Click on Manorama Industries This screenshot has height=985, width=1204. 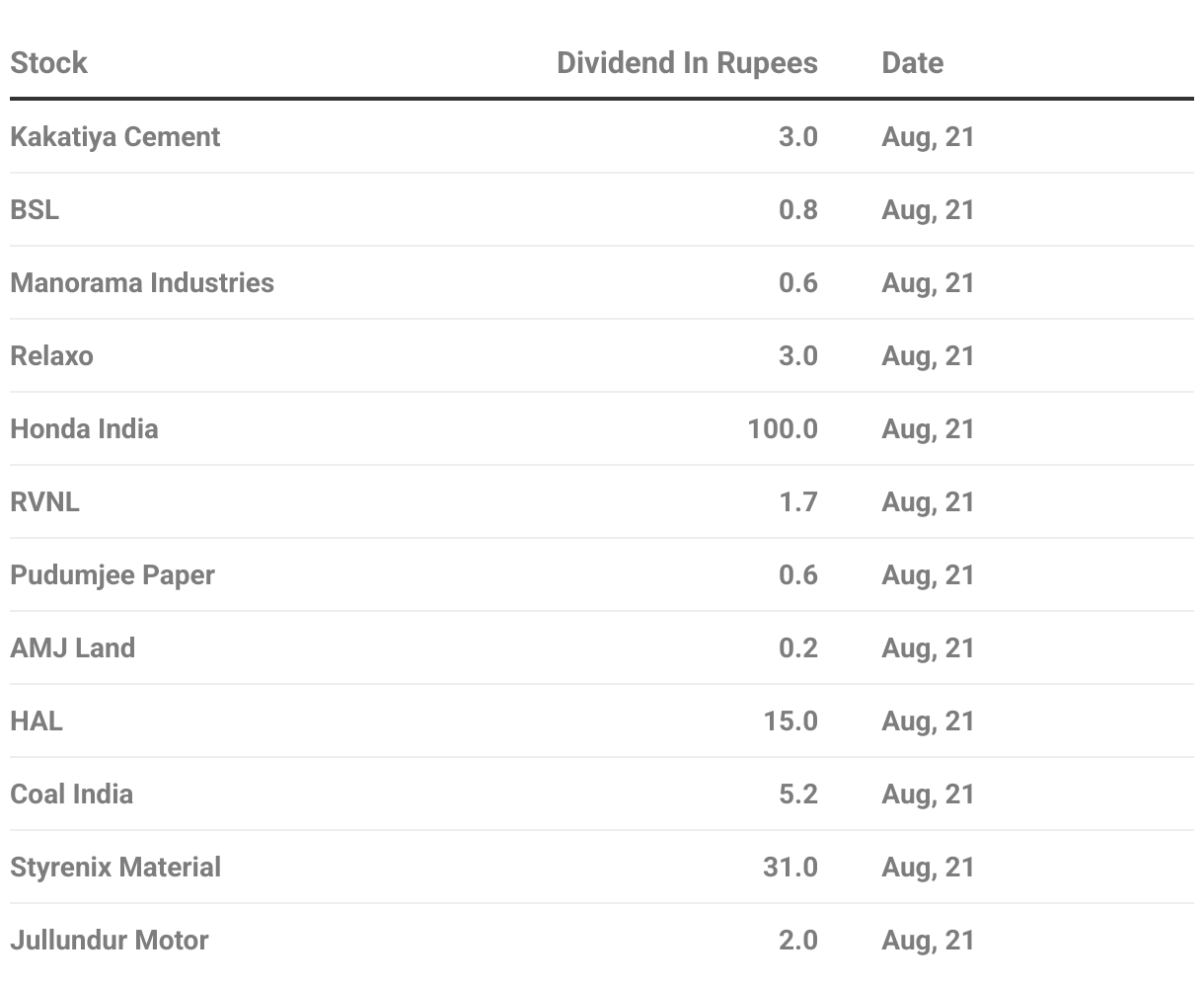point(142,282)
